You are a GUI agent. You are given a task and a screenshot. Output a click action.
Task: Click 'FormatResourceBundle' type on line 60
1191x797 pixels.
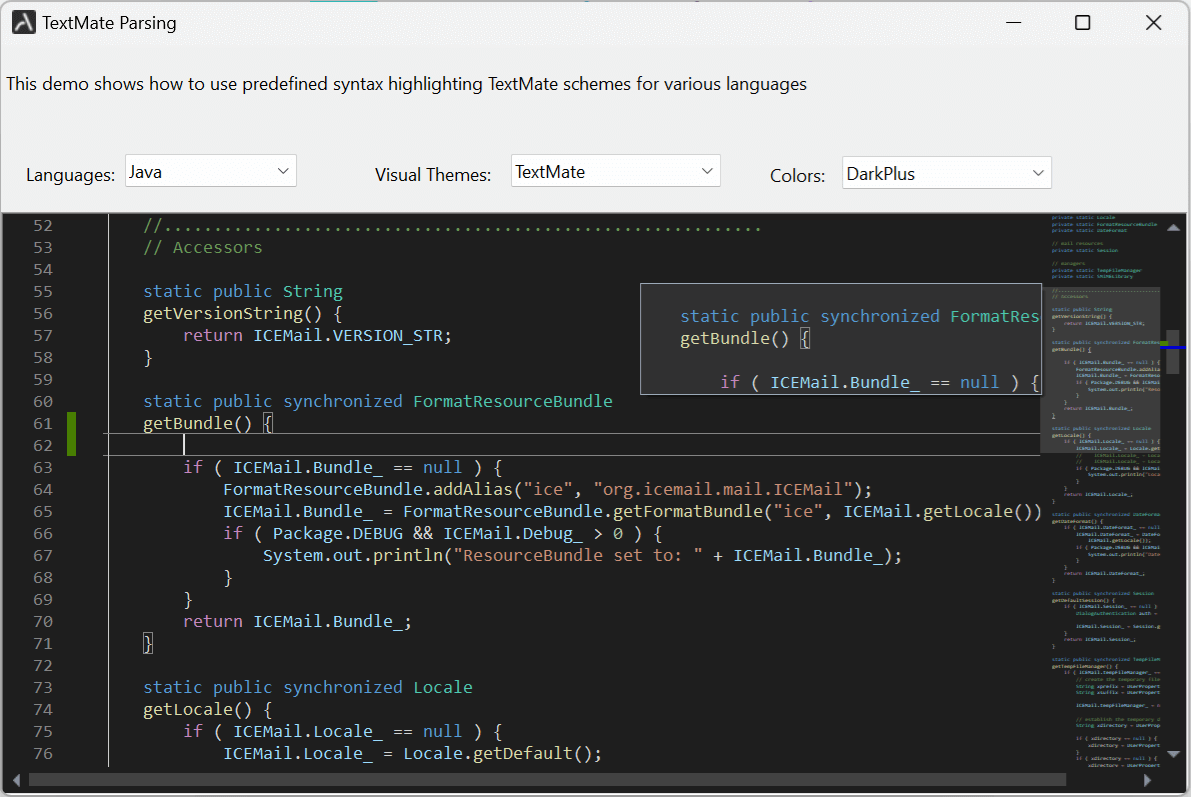click(x=513, y=402)
